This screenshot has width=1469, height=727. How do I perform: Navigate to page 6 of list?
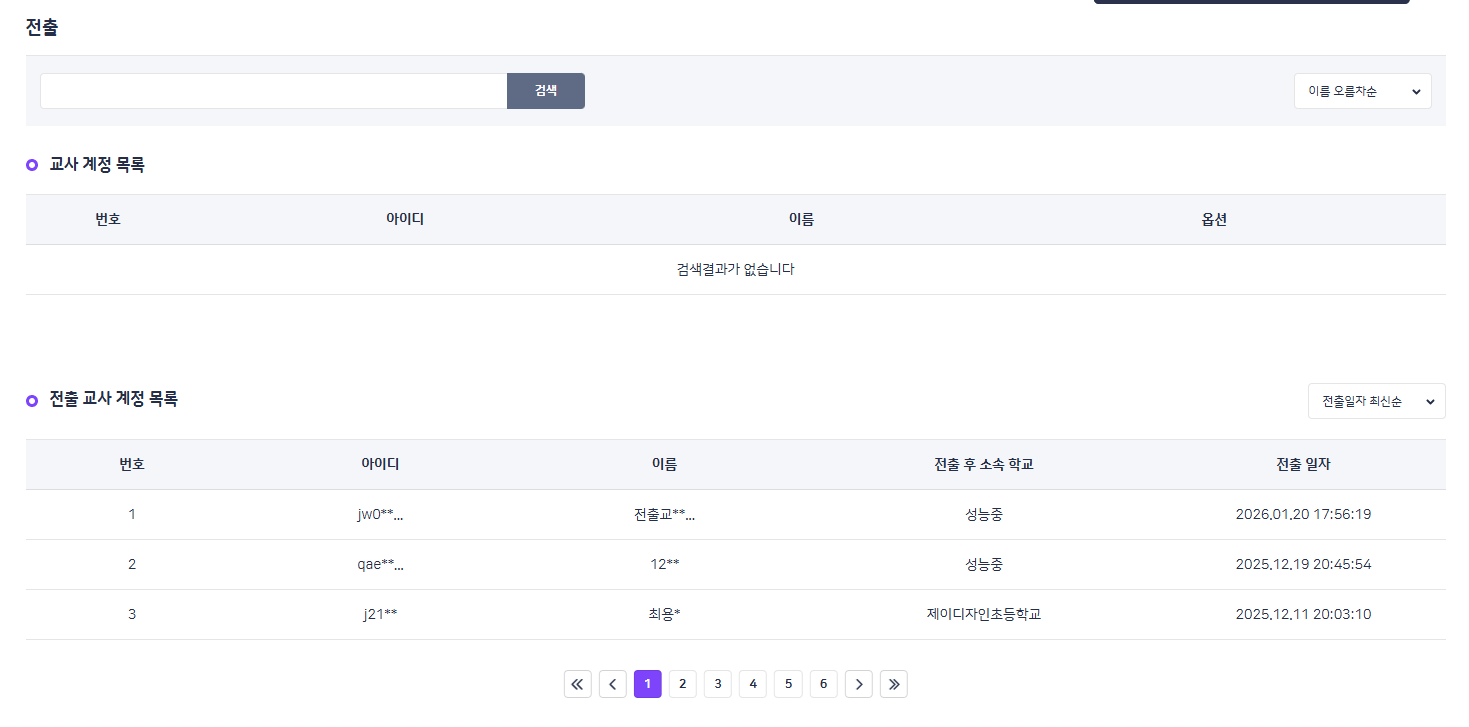pyautogui.click(x=823, y=684)
